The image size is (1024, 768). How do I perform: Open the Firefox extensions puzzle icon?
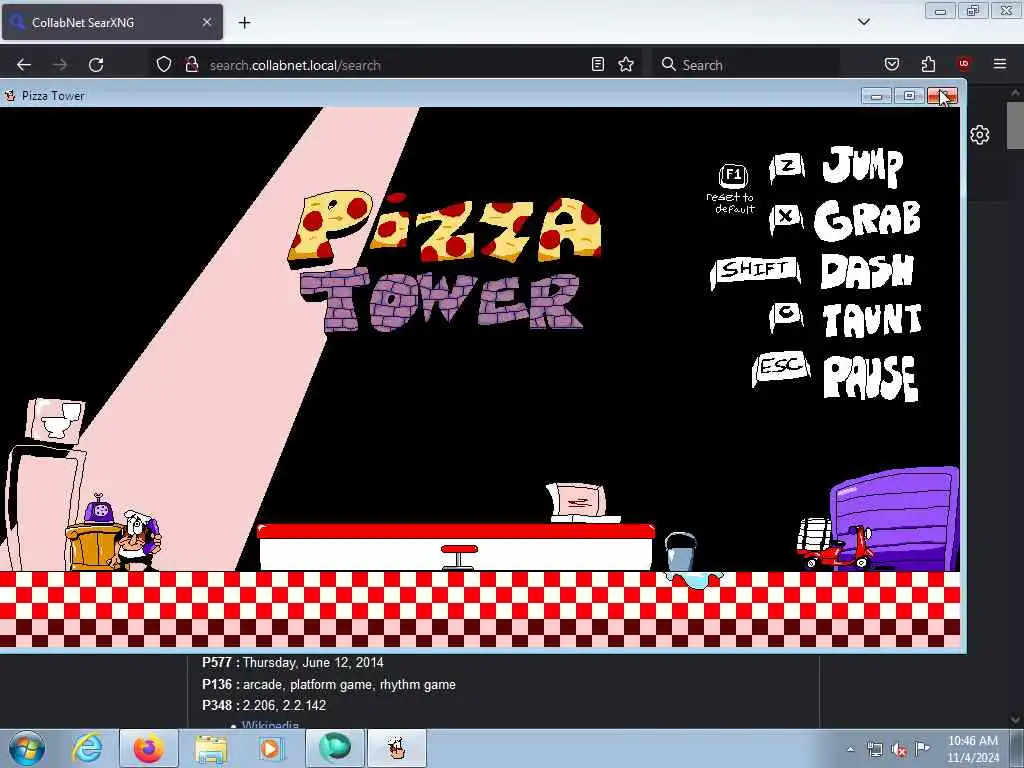(928, 64)
